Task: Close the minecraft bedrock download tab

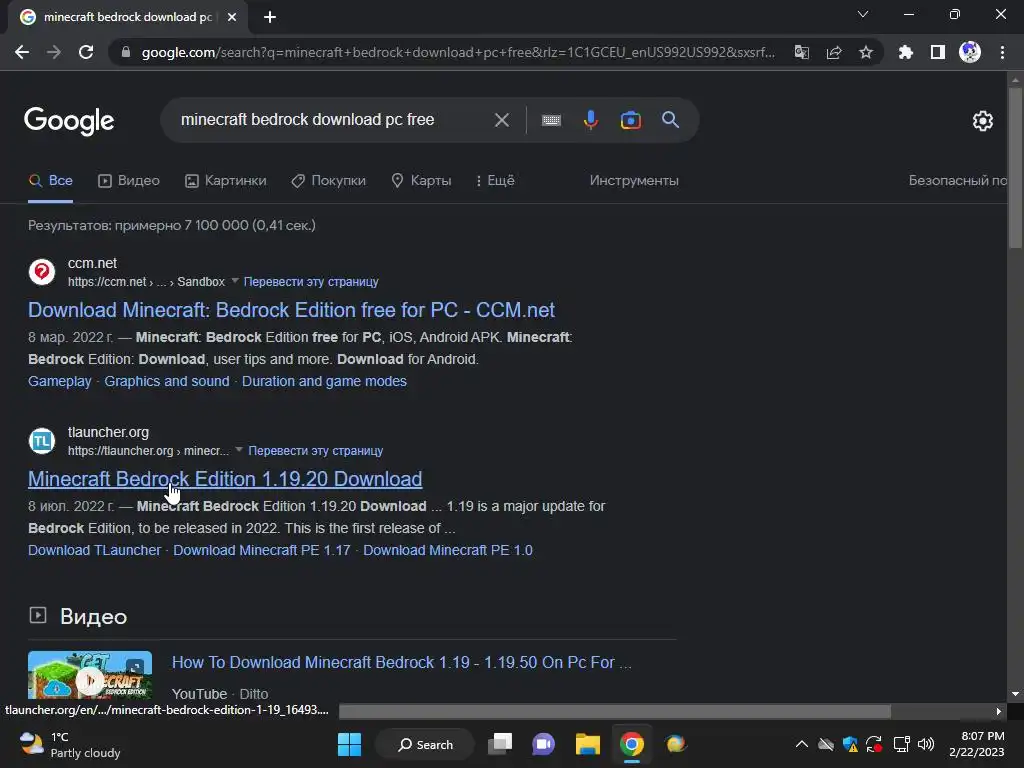Action: [232, 17]
